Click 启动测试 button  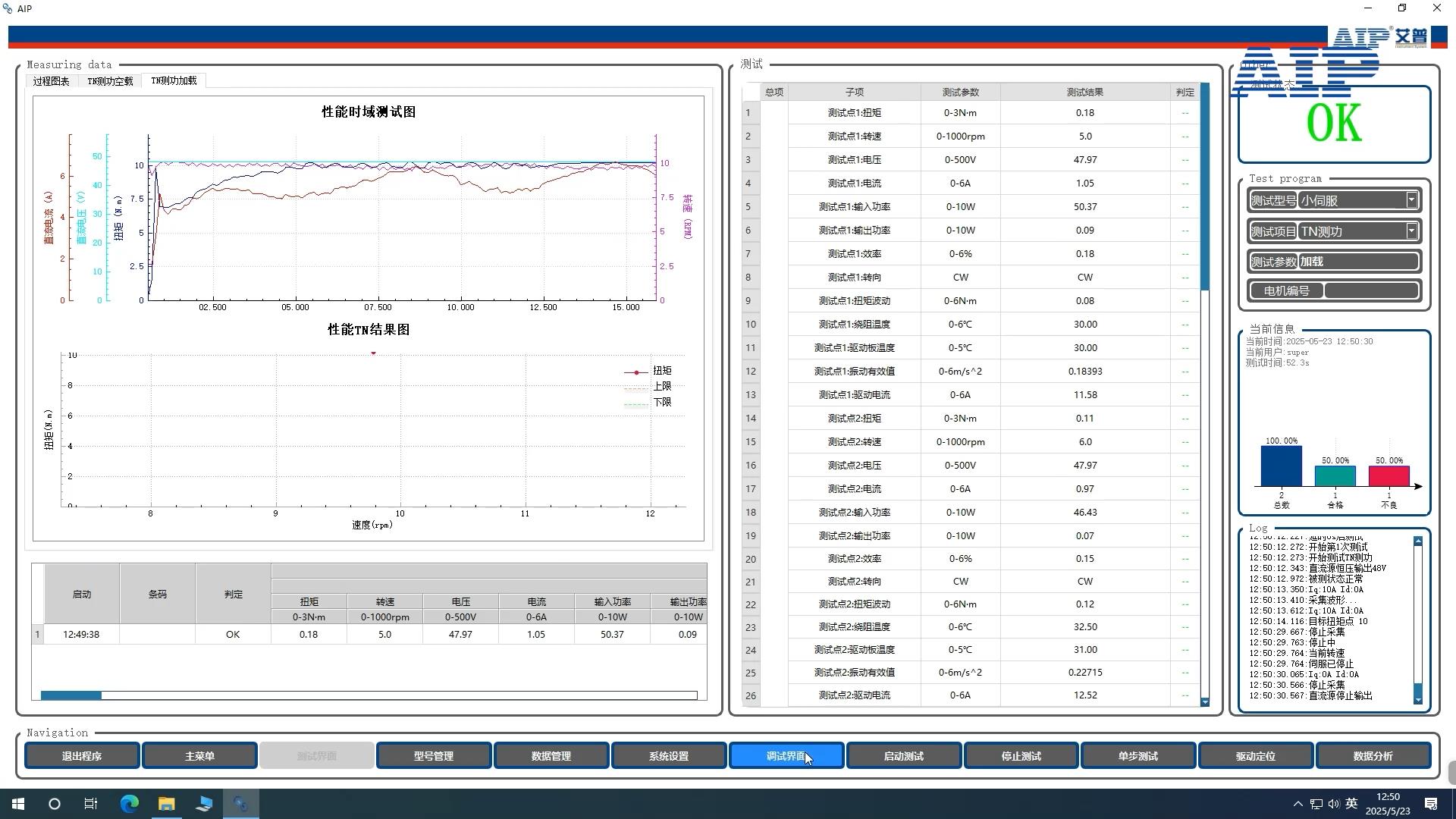pos(904,756)
